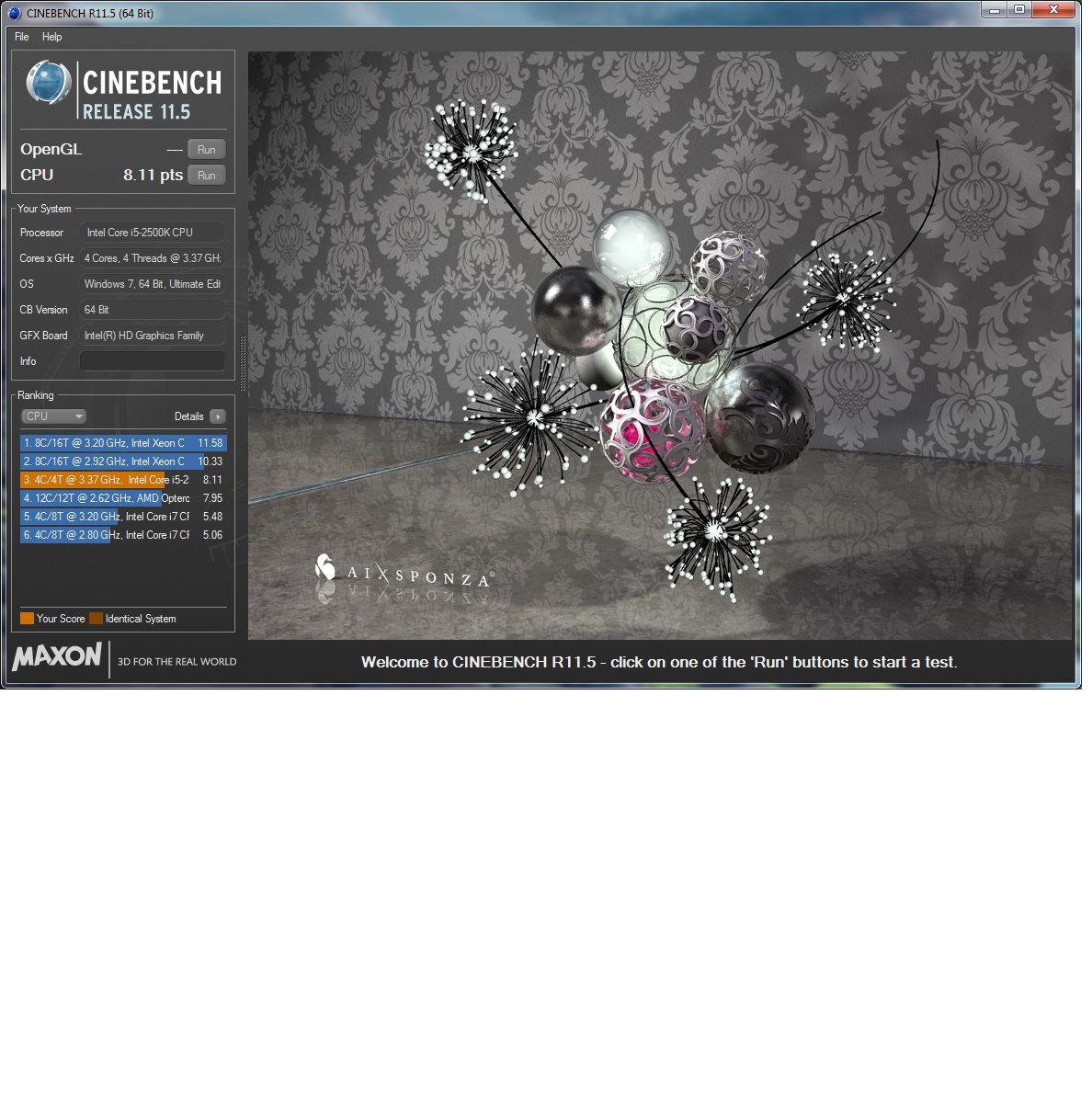Minimize the Cinebench window
Viewport: 1092px width, 1094px height.
tap(995, 10)
